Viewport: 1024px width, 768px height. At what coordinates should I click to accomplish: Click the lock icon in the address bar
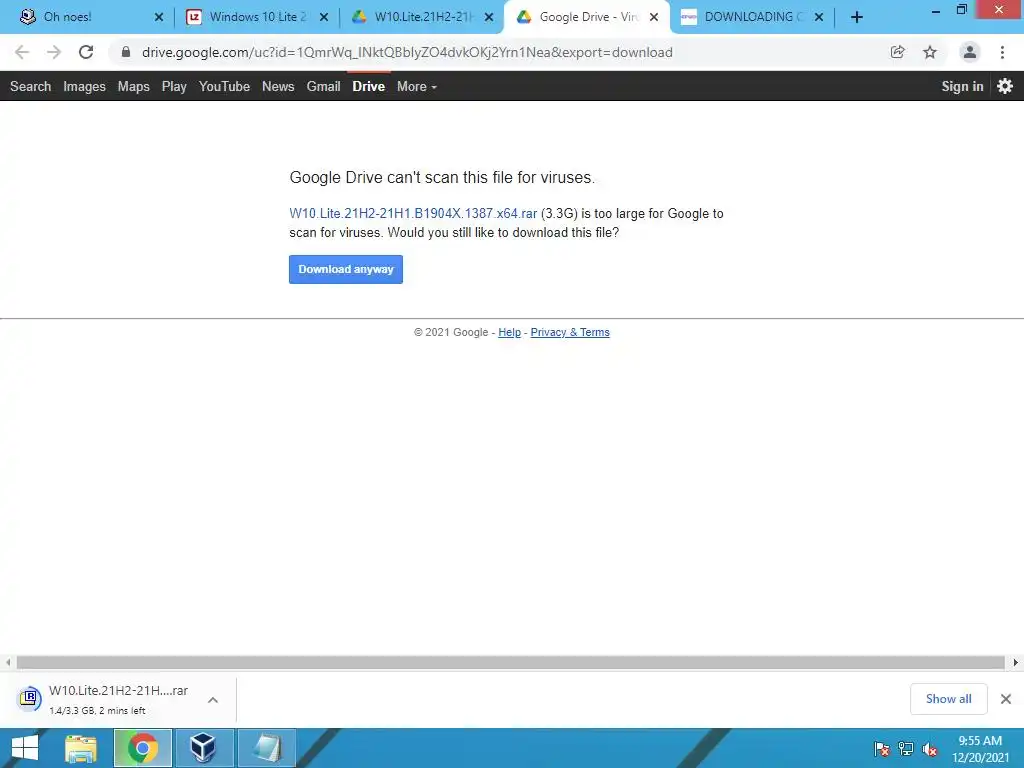[126, 52]
